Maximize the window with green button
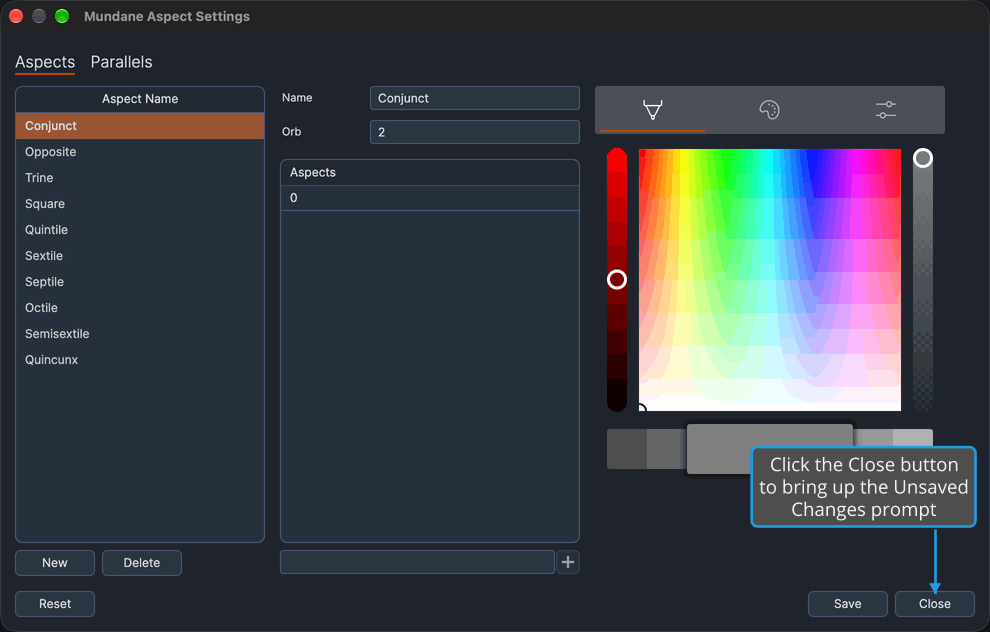990x632 pixels. [62, 16]
